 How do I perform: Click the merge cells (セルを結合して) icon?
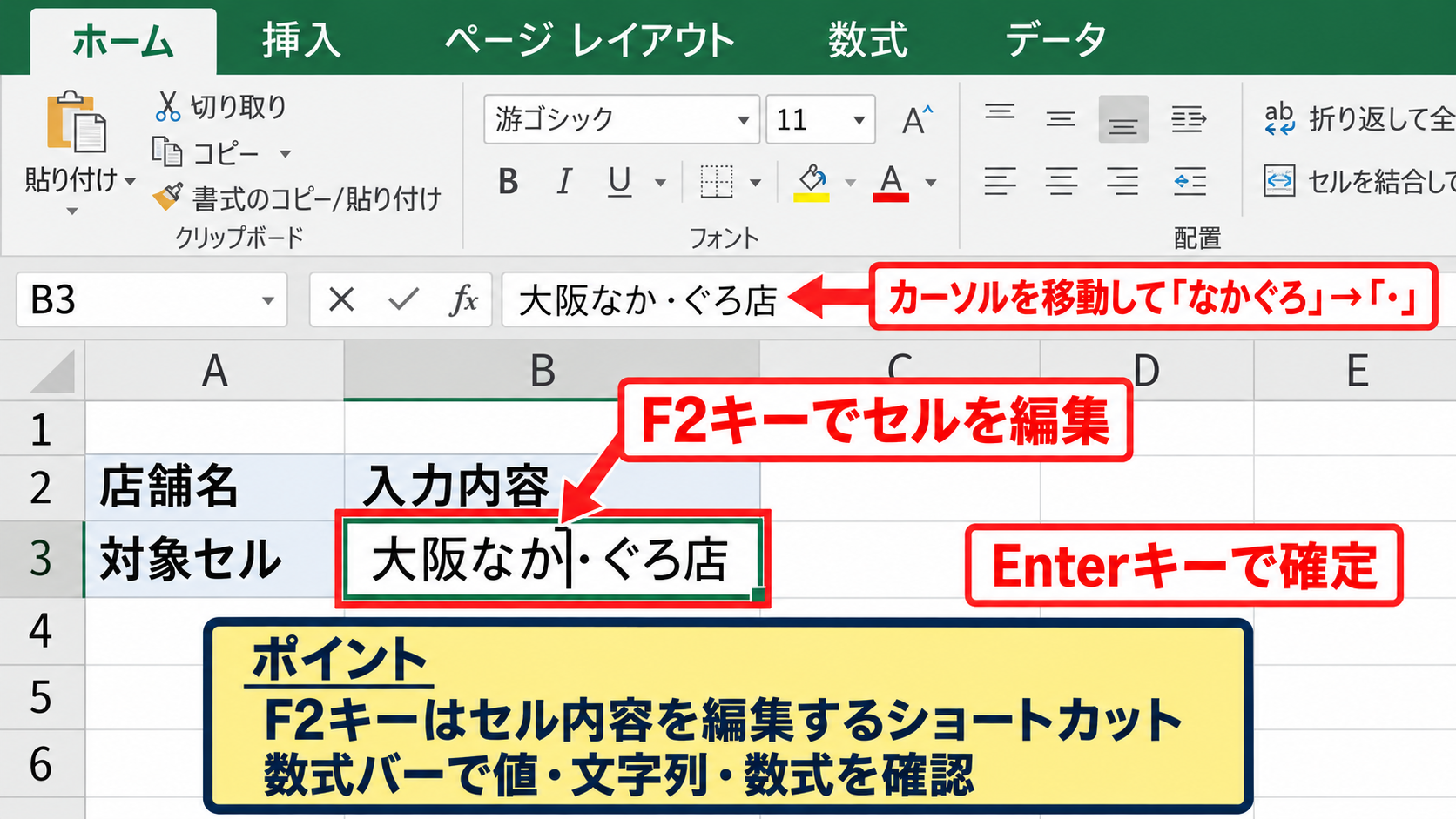(1279, 181)
